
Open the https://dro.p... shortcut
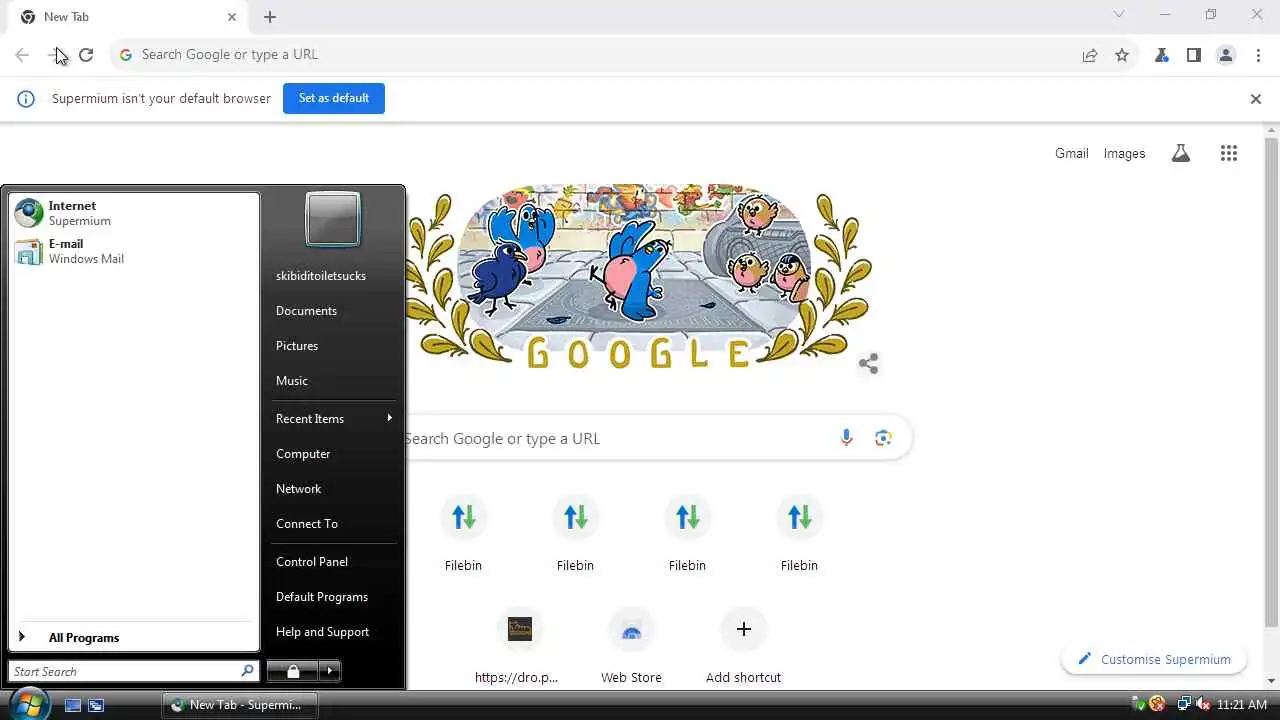click(x=519, y=647)
